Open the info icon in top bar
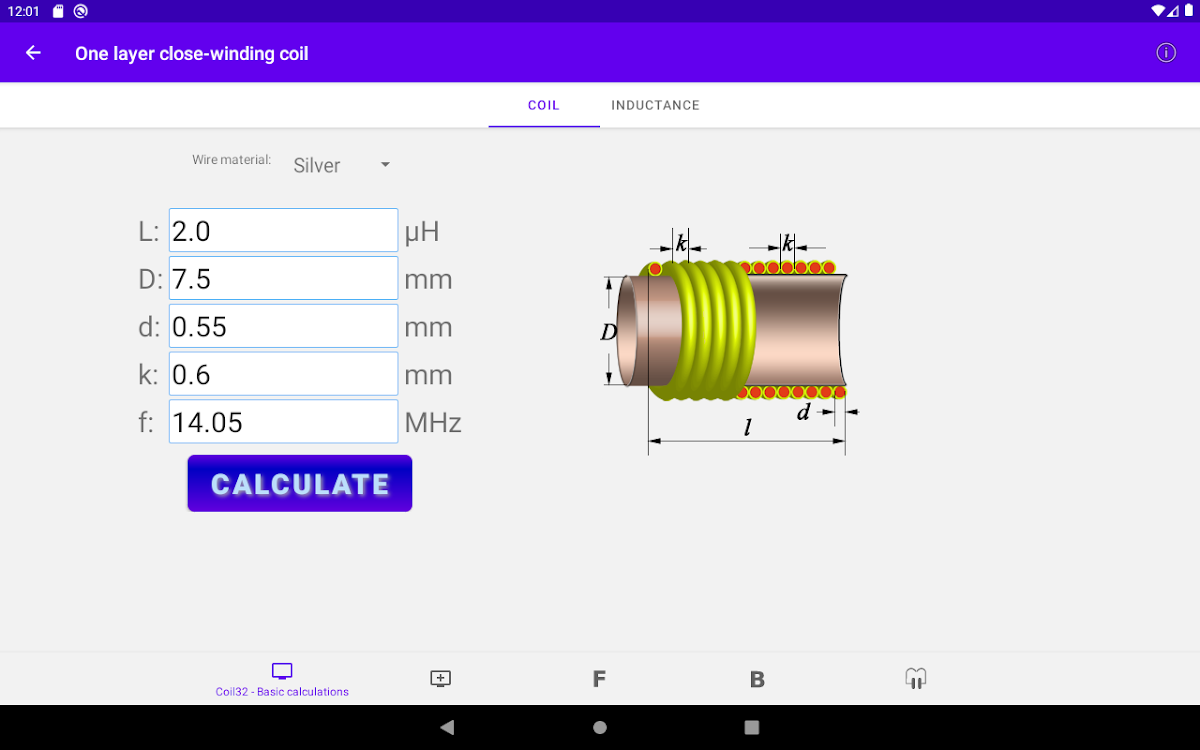The width and height of the screenshot is (1200, 750). 1166,53
